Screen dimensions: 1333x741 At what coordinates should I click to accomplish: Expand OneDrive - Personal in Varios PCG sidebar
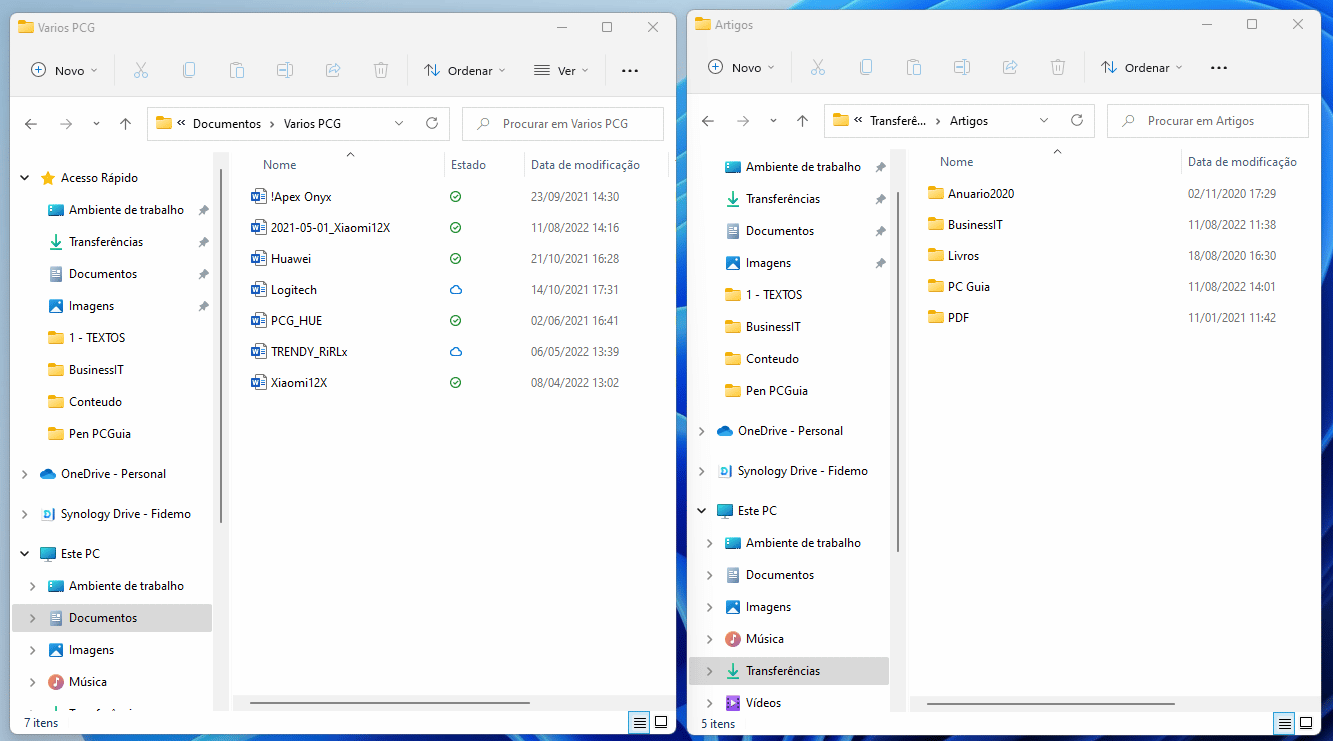[x=25, y=474]
